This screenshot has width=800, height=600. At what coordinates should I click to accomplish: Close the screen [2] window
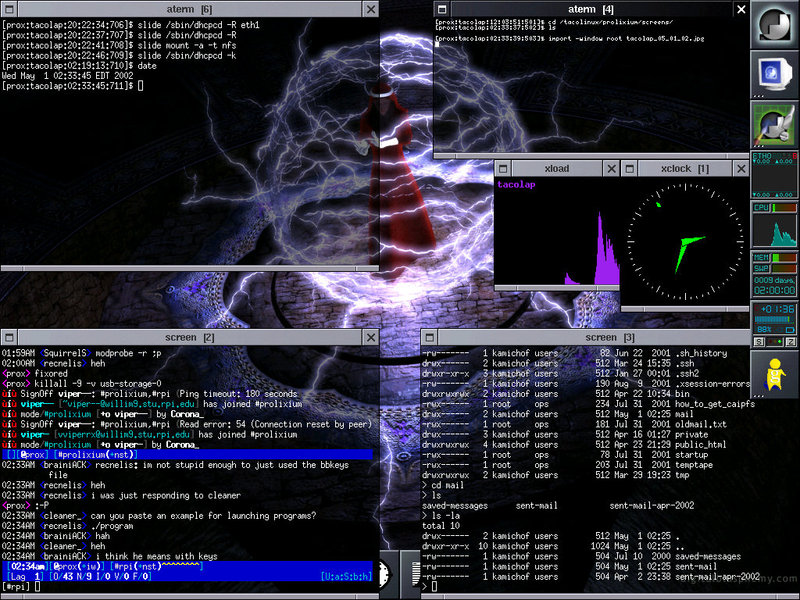(x=371, y=337)
